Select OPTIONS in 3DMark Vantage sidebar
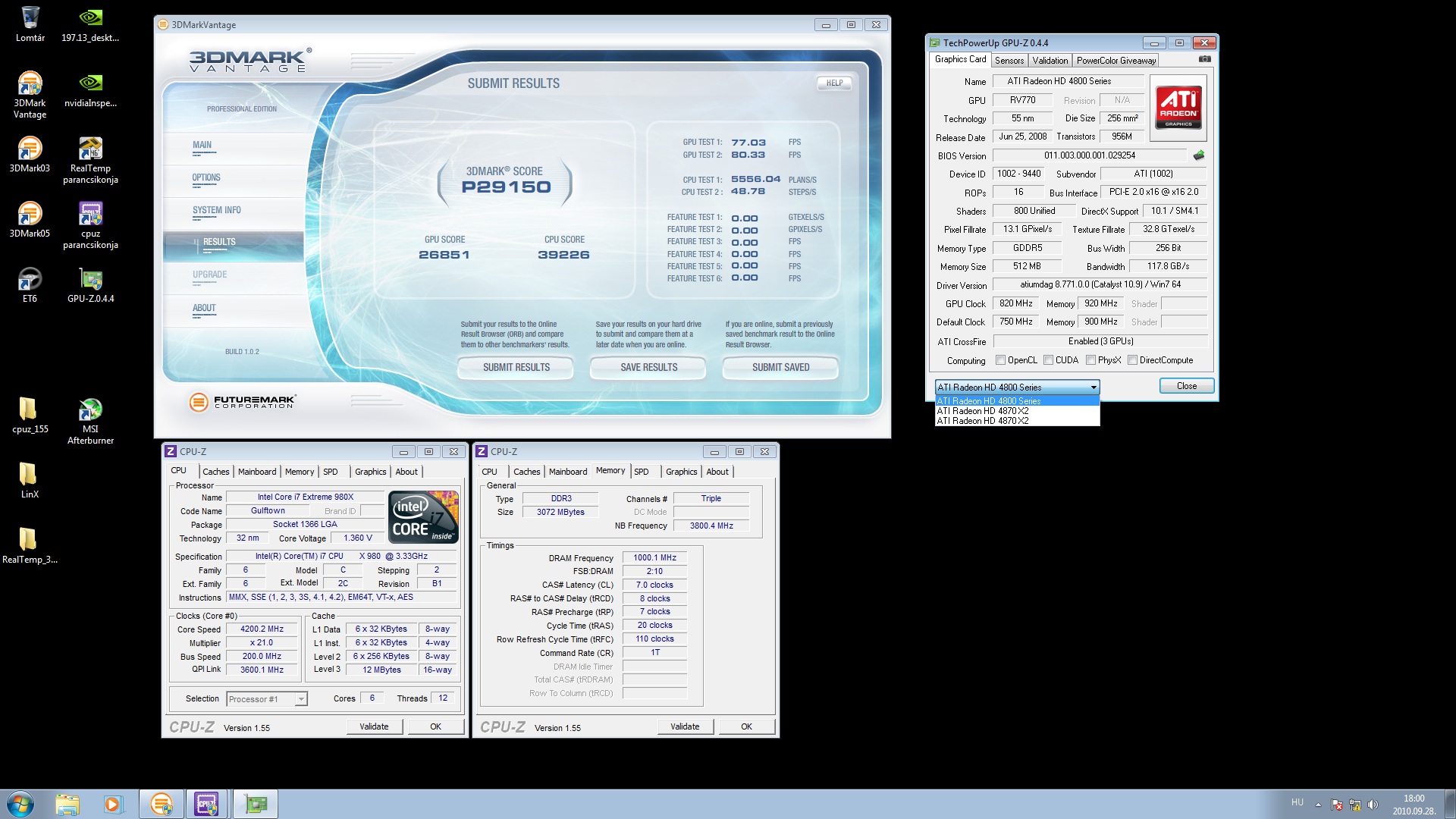The width and height of the screenshot is (1456, 819). click(206, 177)
